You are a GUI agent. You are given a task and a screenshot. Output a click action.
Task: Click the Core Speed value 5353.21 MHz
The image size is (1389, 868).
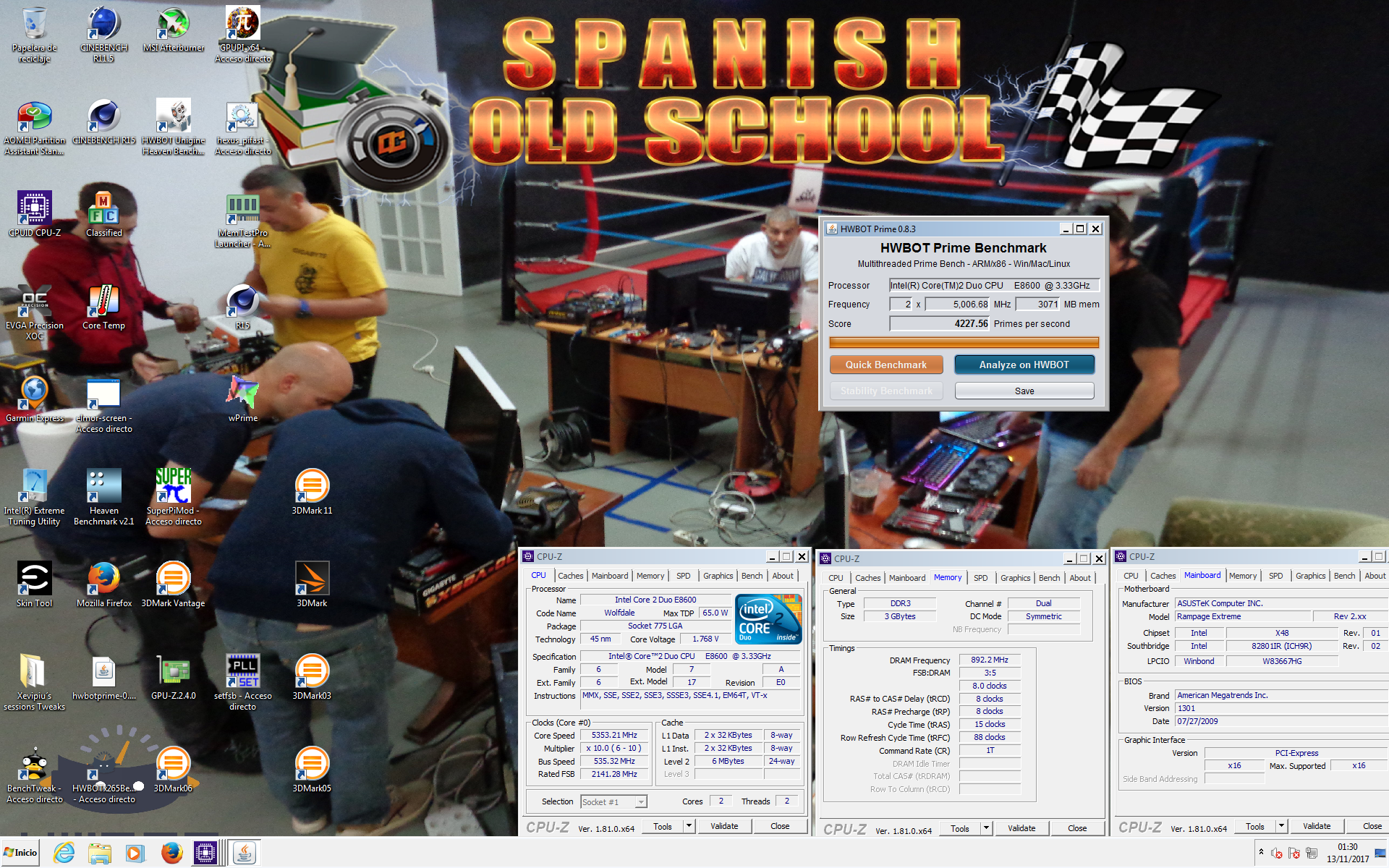(614, 735)
